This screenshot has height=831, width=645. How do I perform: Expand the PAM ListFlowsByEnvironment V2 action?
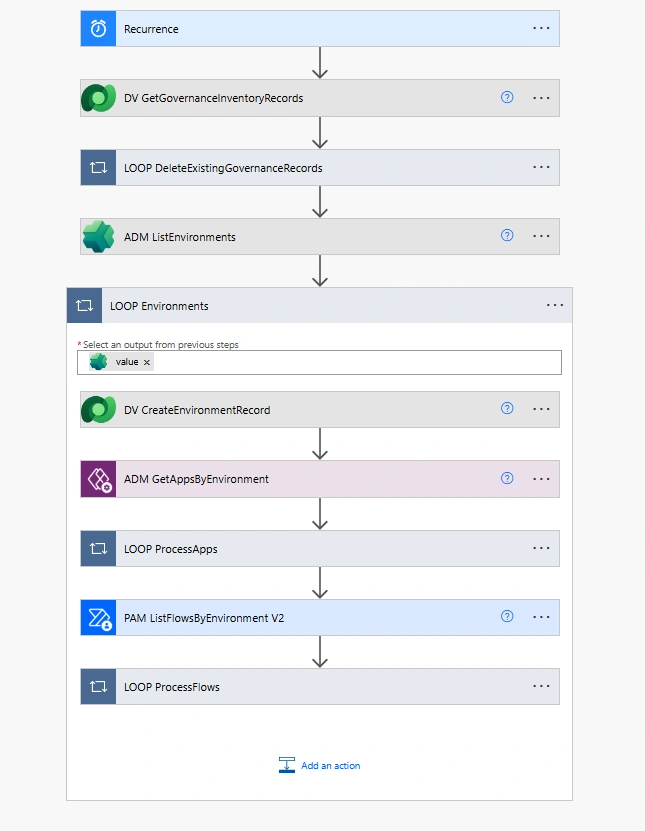click(x=320, y=617)
